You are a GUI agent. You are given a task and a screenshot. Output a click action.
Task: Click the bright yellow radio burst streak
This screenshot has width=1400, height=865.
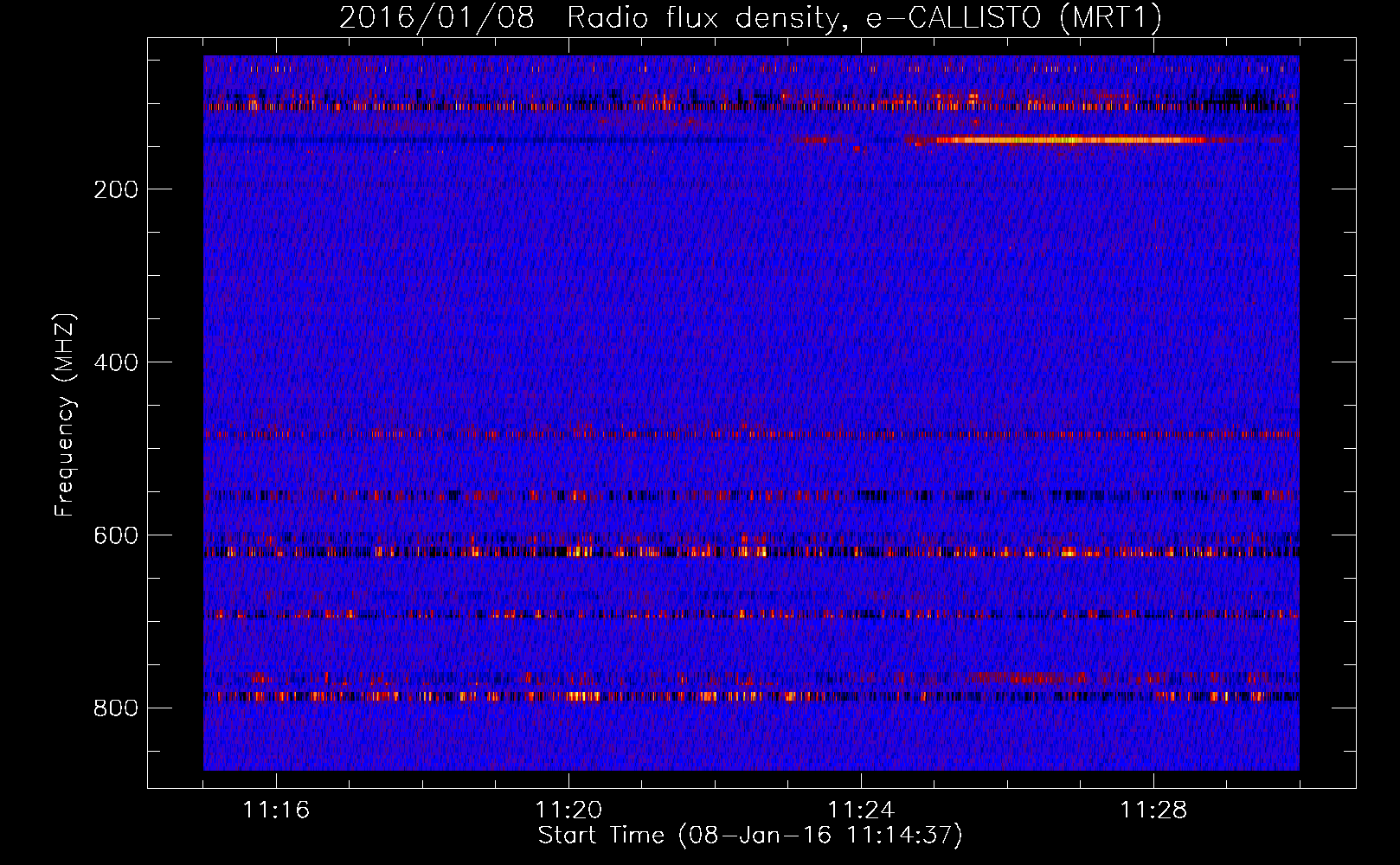click(1069, 139)
